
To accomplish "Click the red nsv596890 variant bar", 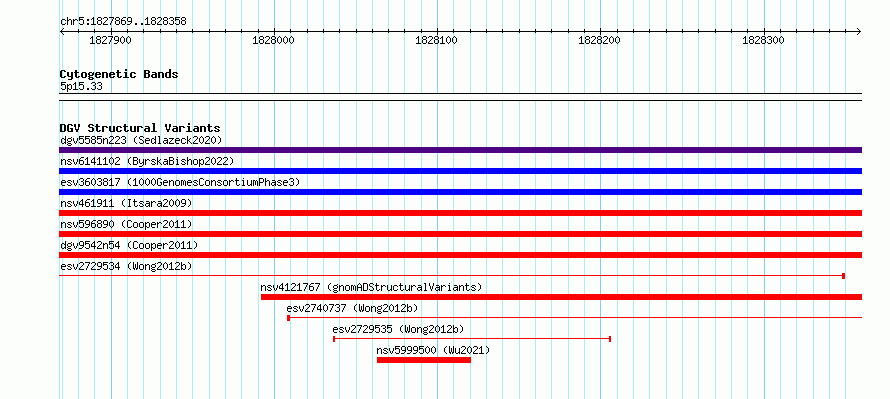I will click(x=460, y=234).
